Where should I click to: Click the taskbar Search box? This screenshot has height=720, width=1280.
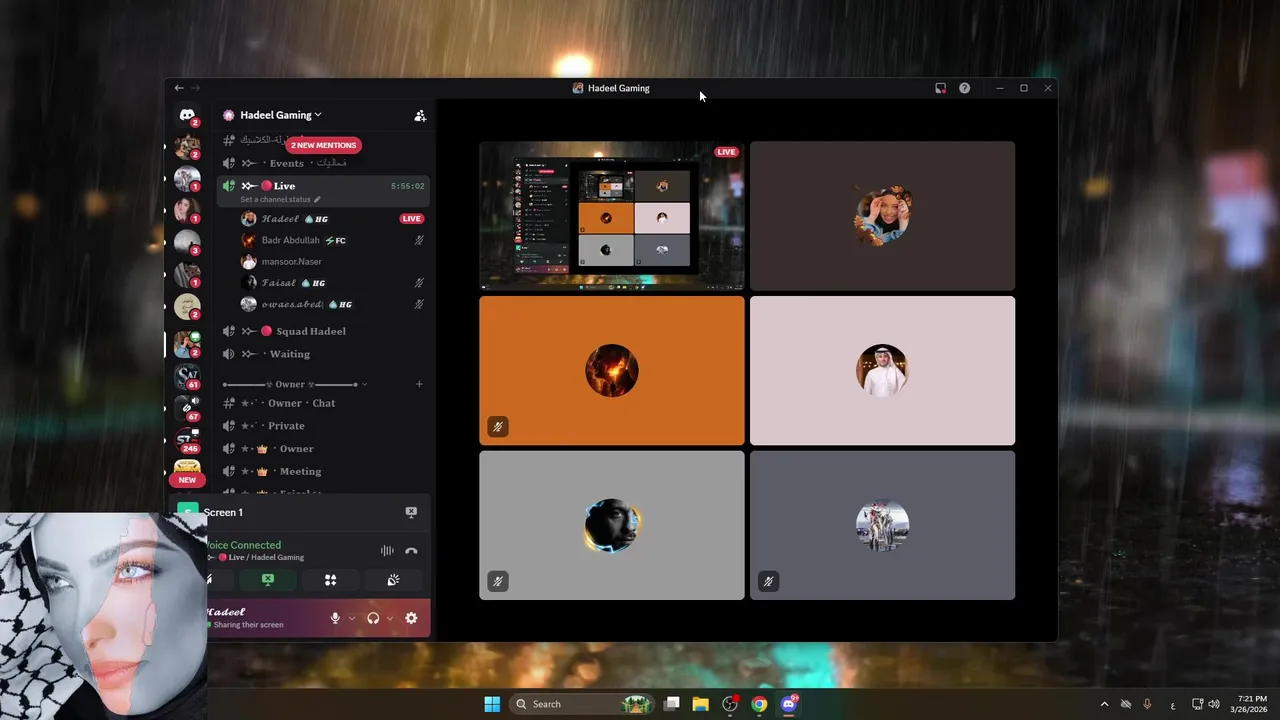coord(581,704)
